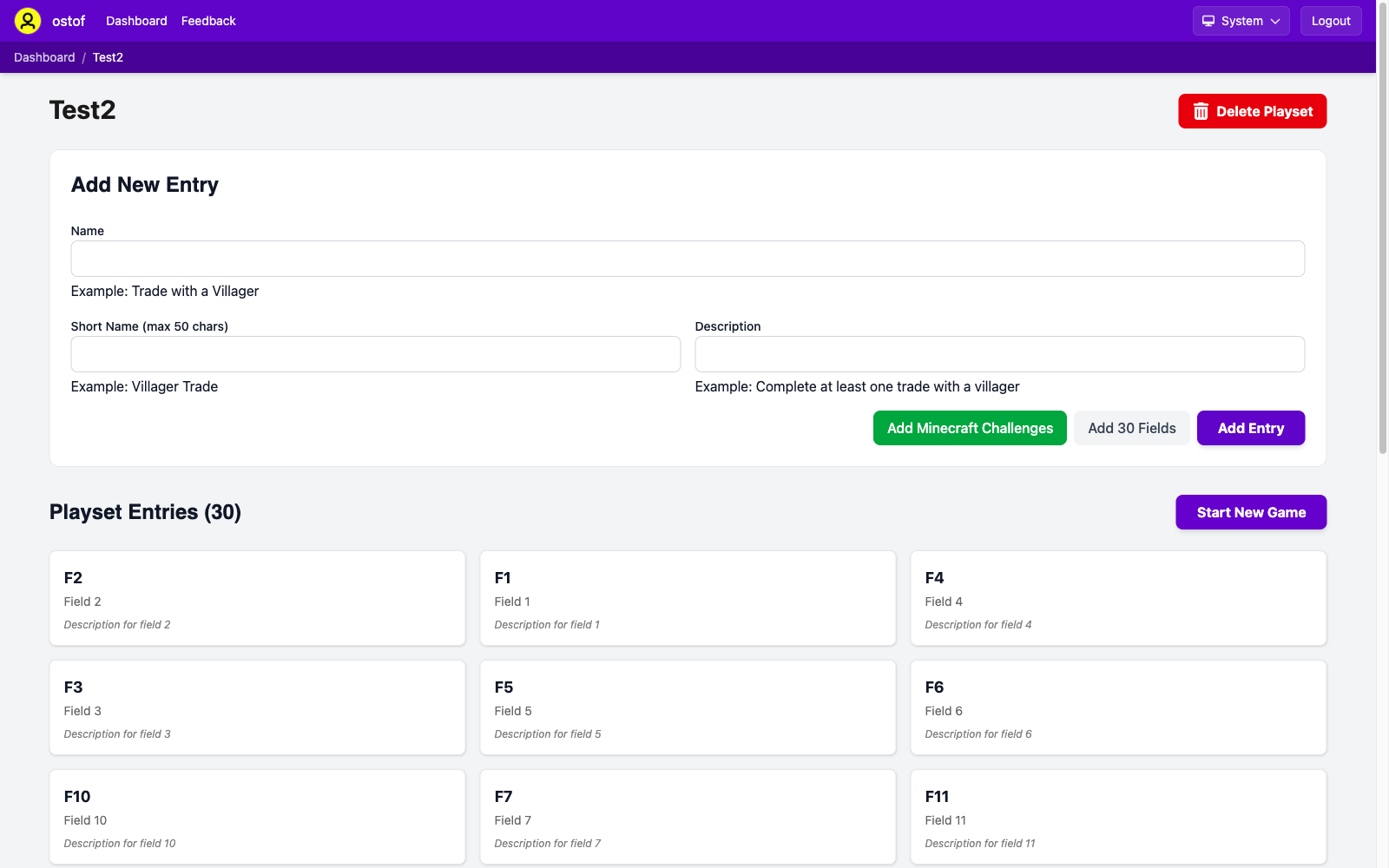Click Start New Game
Viewport: 1389px width, 868px height.
click(x=1250, y=512)
